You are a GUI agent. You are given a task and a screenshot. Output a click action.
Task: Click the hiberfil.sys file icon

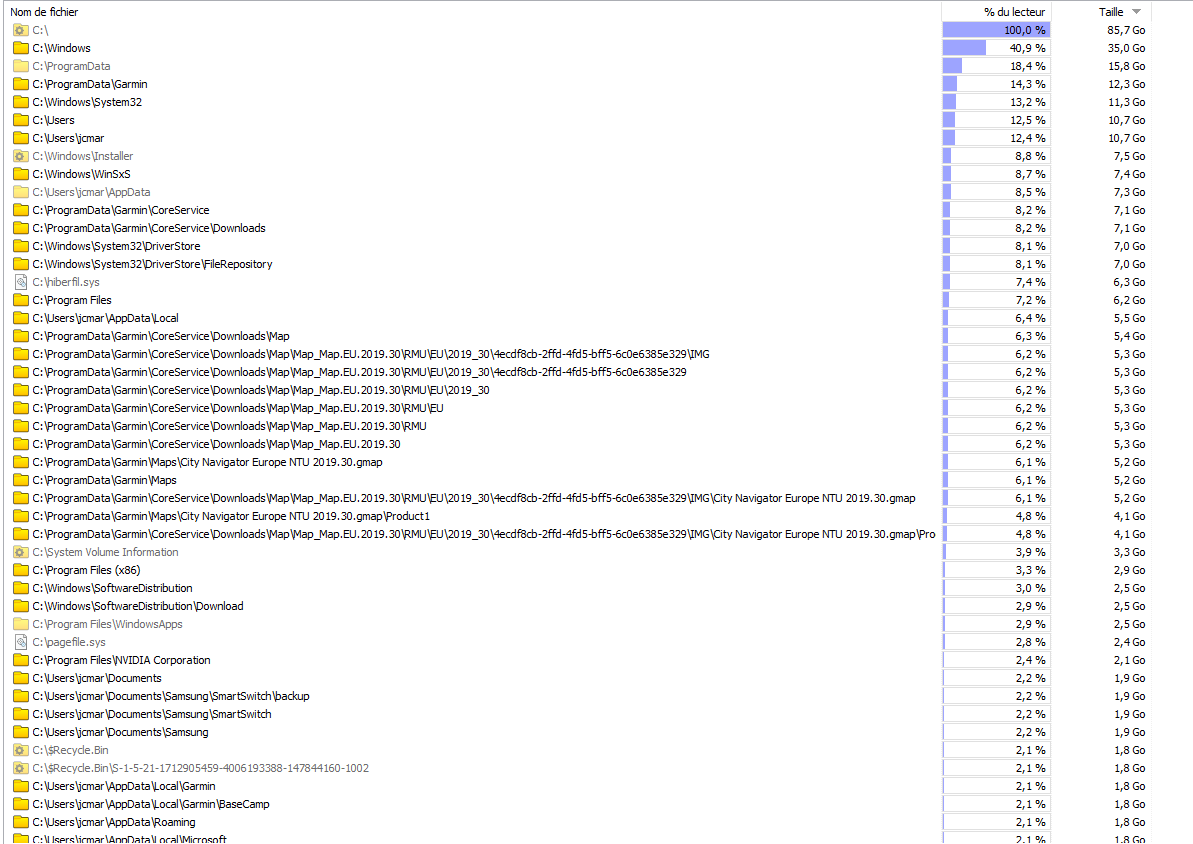click(x=21, y=282)
